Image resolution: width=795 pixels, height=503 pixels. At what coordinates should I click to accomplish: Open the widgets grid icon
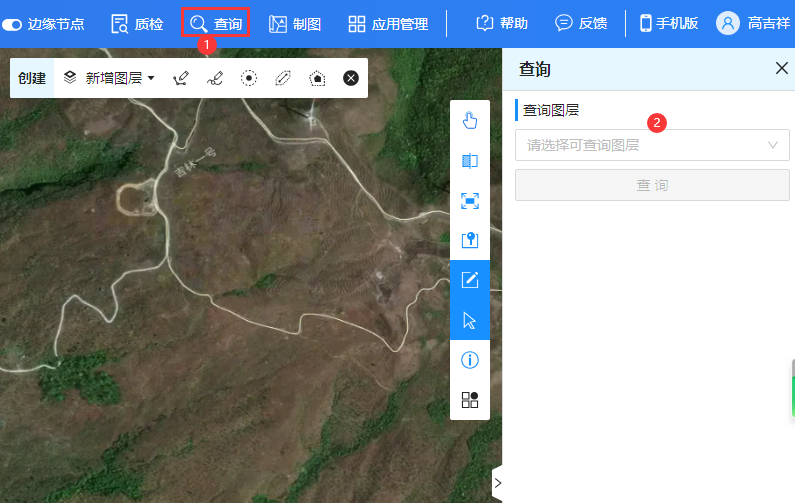click(x=470, y=400)
